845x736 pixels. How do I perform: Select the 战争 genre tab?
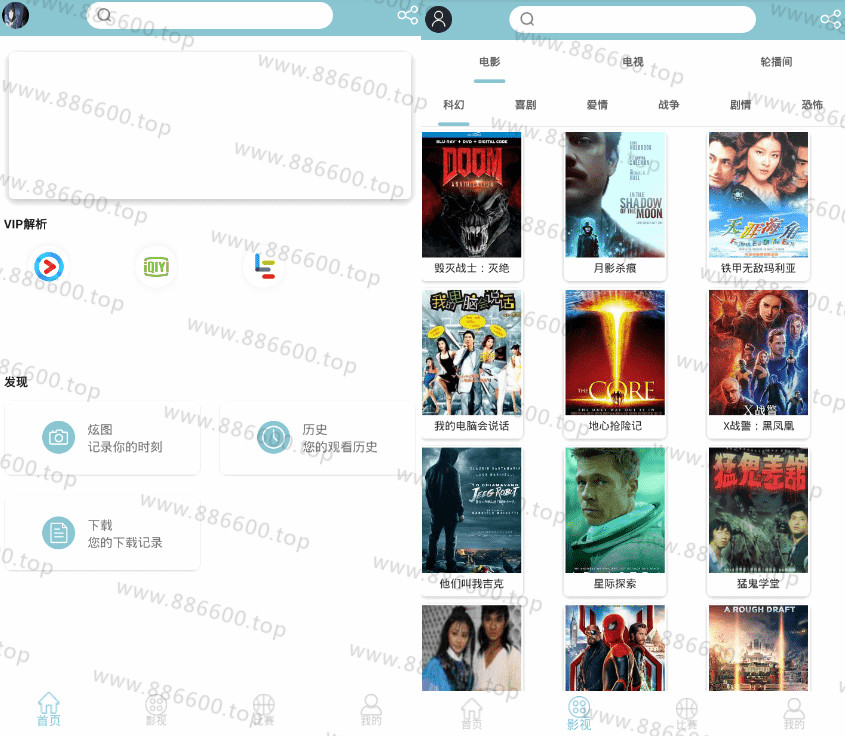(669, 105)
